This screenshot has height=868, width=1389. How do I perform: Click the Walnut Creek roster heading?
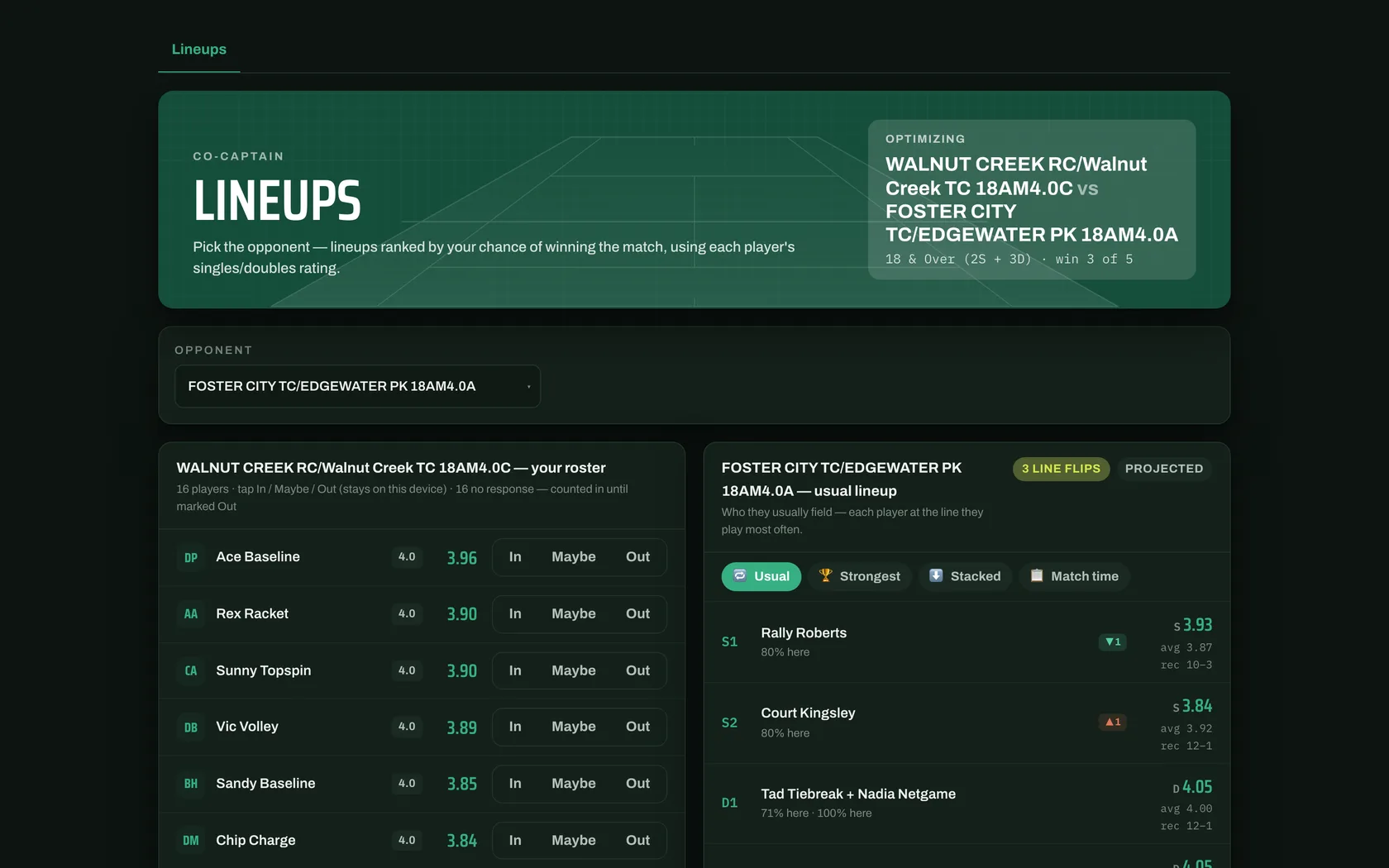coord(391,468)
